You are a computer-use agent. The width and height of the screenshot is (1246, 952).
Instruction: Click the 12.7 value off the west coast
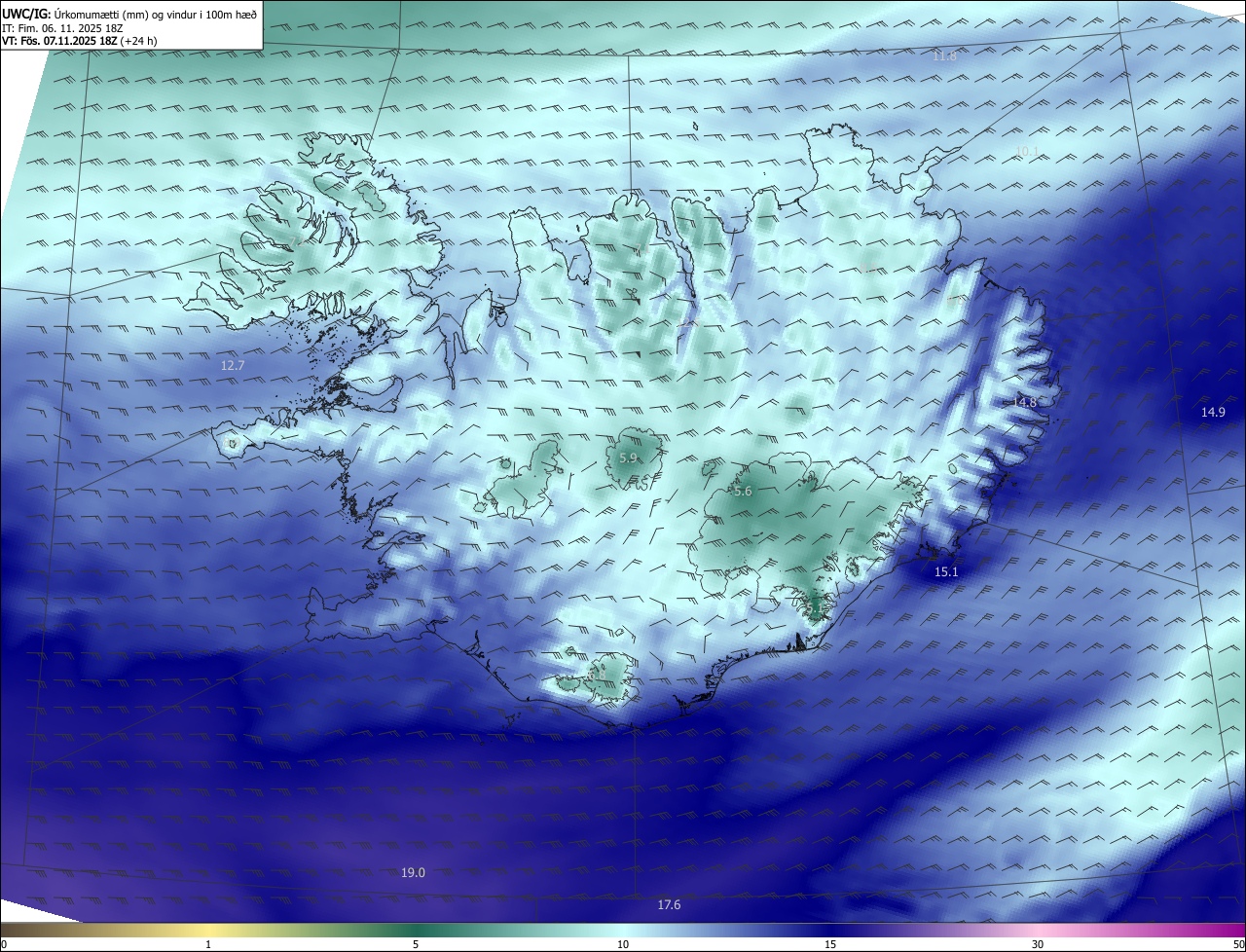233,366
